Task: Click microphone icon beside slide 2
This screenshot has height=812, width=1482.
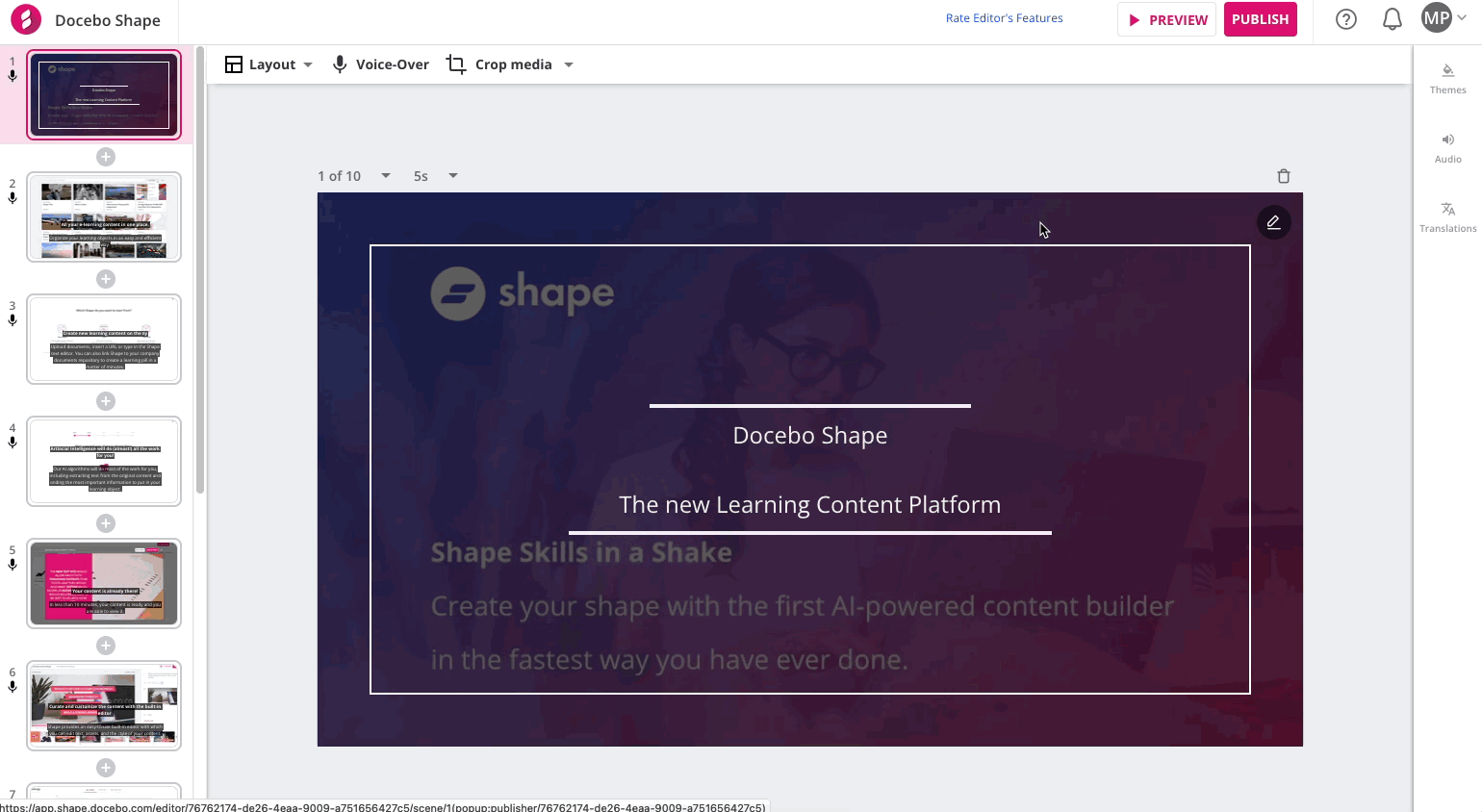Action: (x=13, y=198)
